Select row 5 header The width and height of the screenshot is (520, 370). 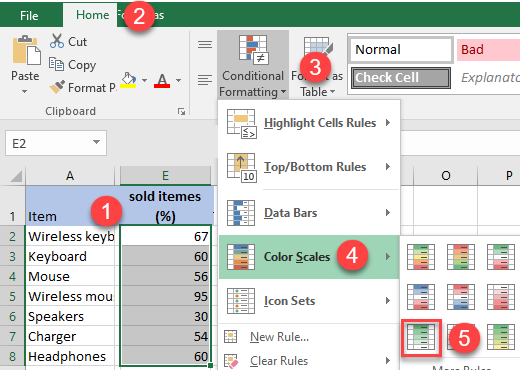pyautogui.click(x=12, y=296)
